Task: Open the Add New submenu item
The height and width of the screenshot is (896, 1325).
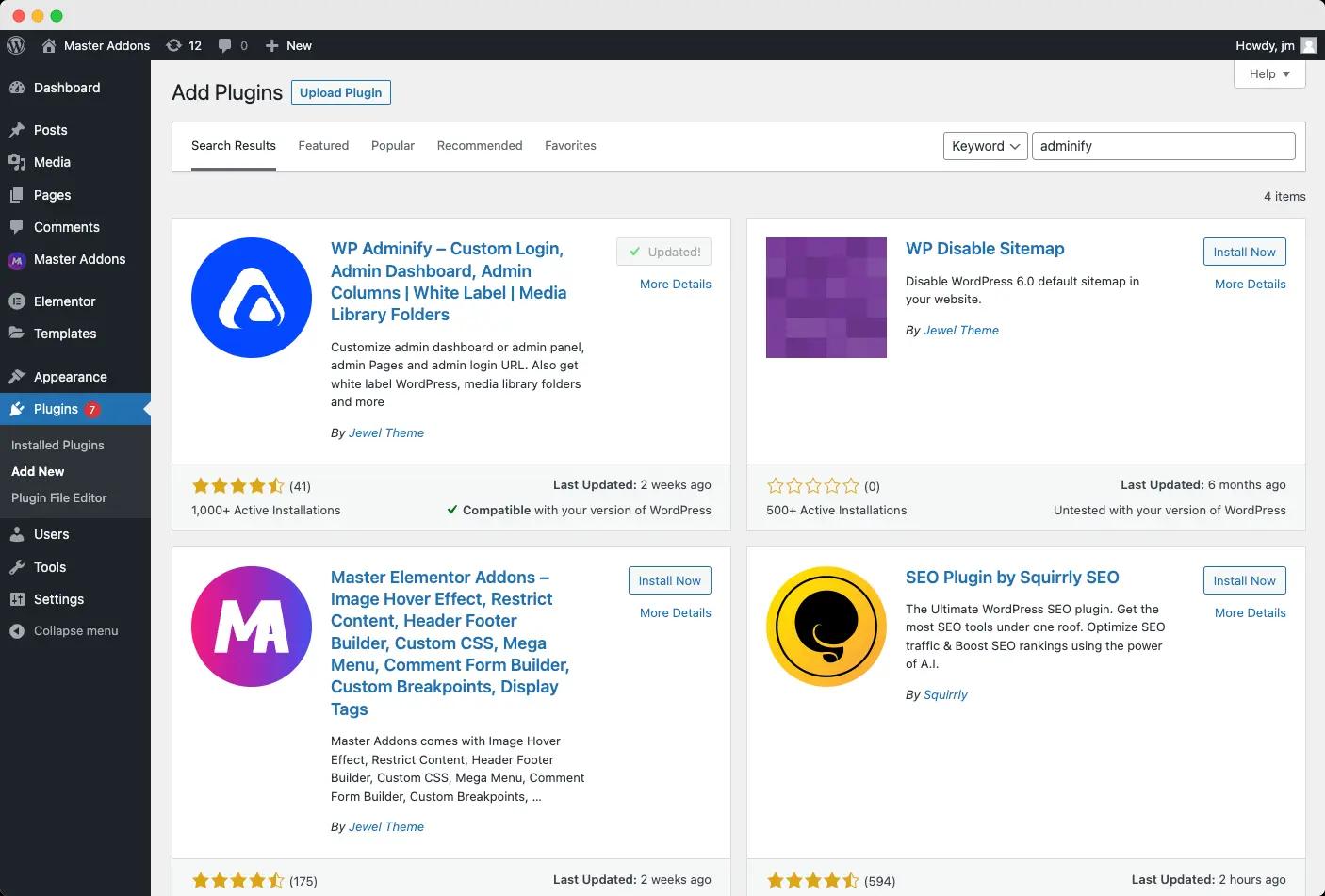Action: click(x=38, y=471)
